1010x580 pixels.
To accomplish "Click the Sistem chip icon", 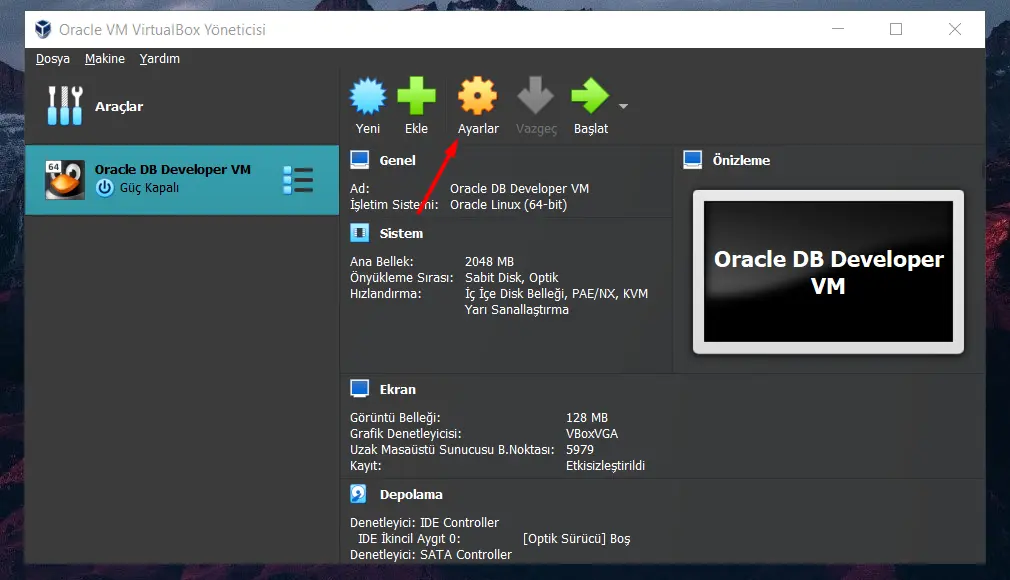I will pos(359,233).
